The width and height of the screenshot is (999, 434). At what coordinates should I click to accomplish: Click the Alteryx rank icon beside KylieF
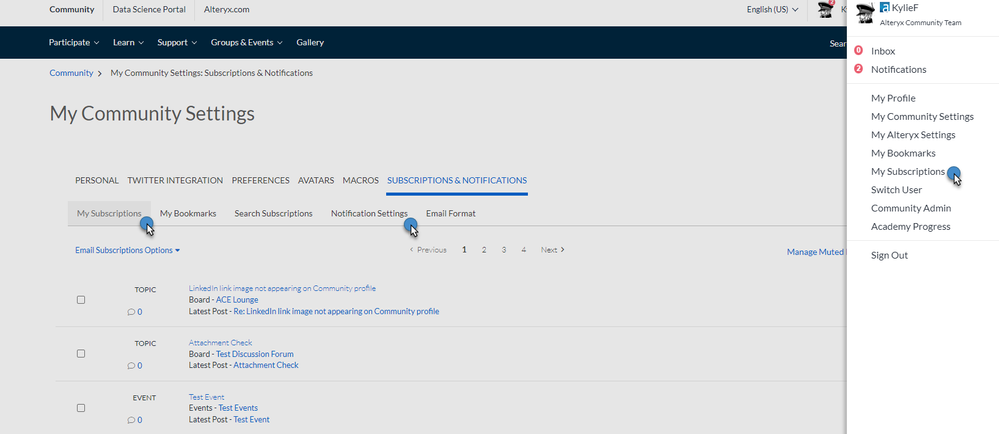tap(884, 8)
